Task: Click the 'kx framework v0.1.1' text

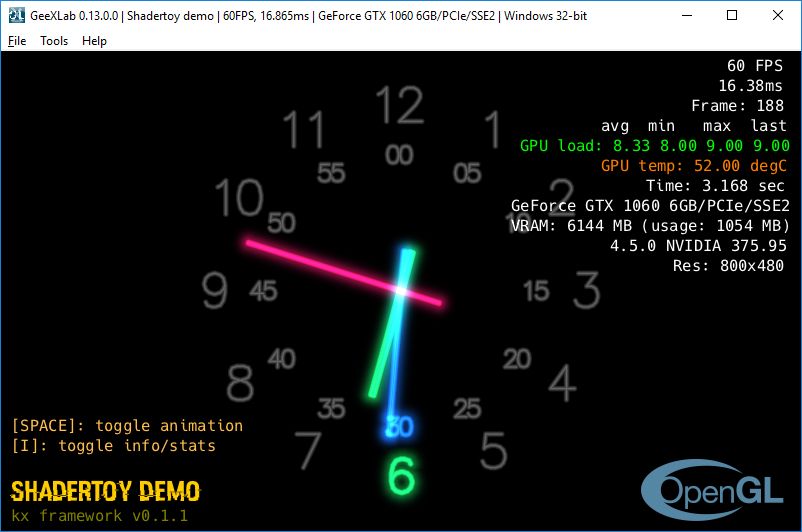Action: point(100,515)
